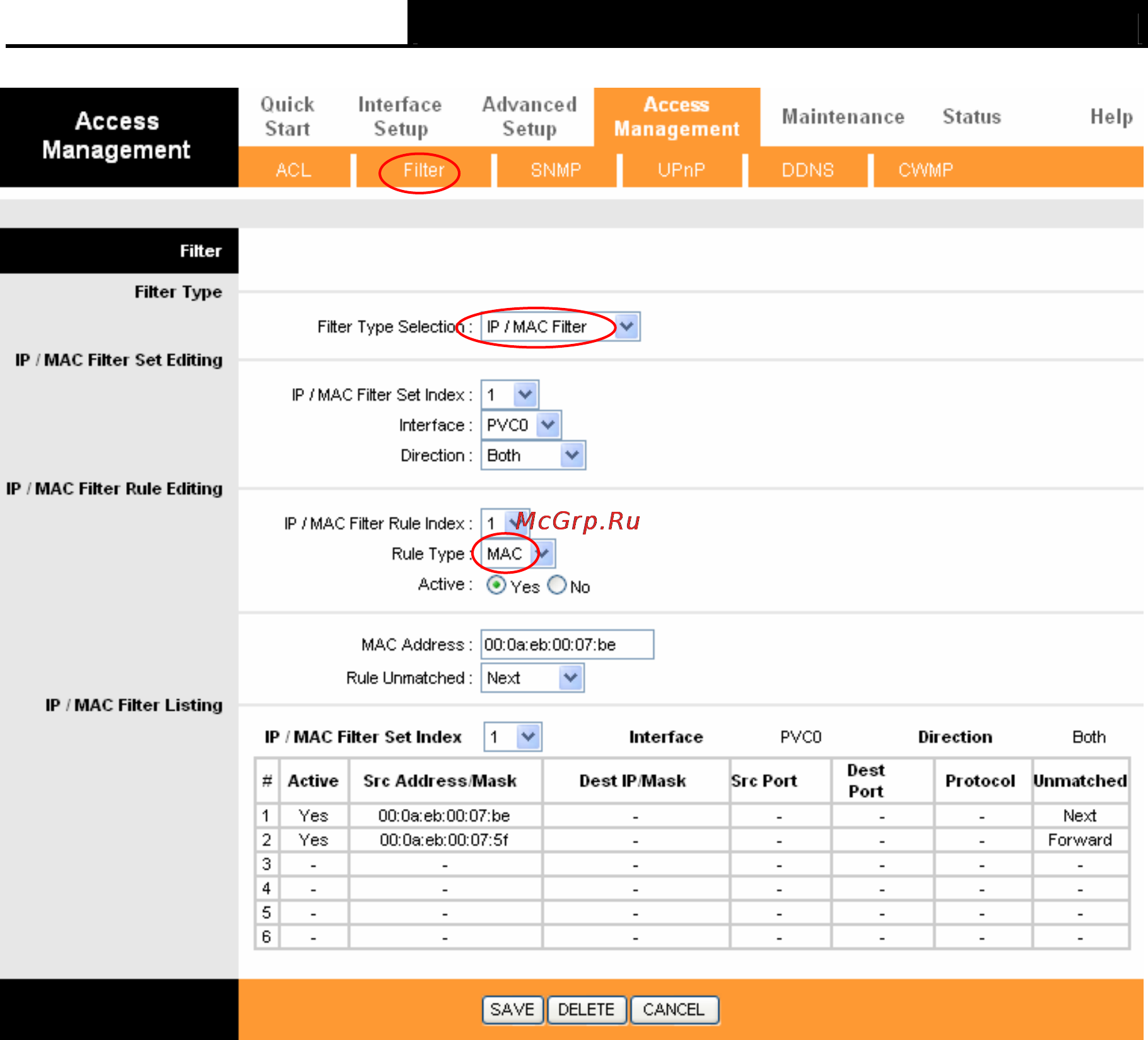Select the Active No radio button
The image size is (1148, 1040).
pyautogui.click(x=557, y=586)
